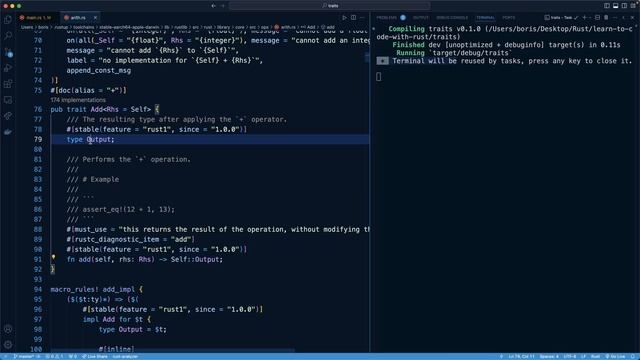Click Live Share in status bar
Screen dimensions: 640x360
click(x=95, y=357)
